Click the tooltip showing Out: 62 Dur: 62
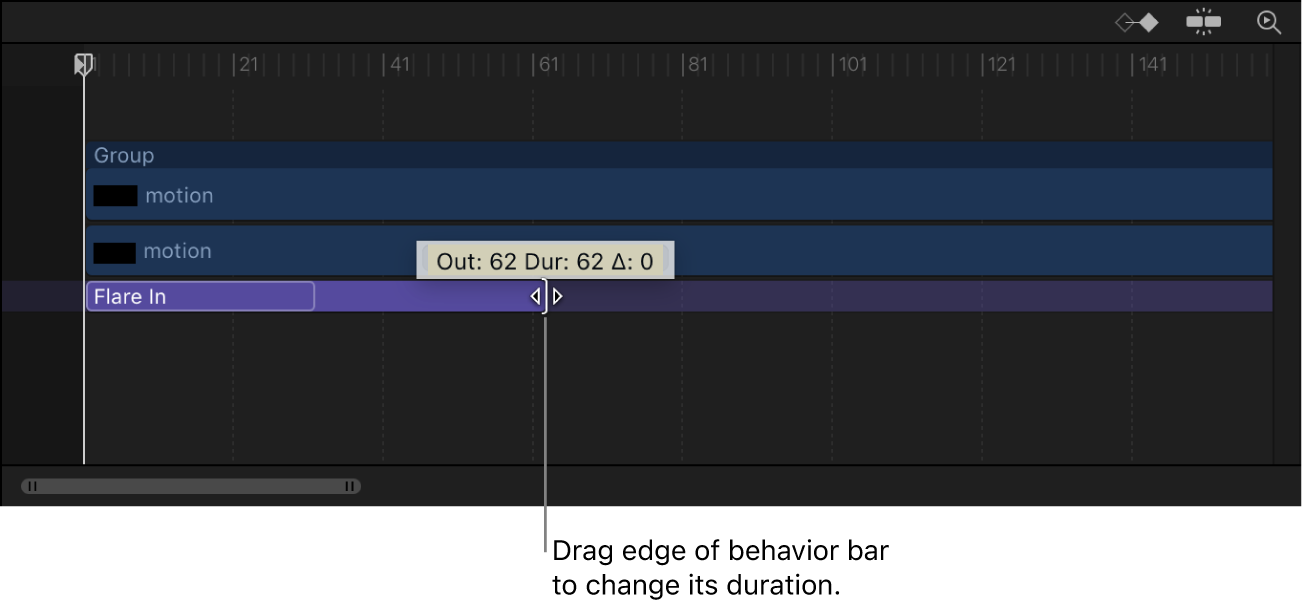 point(545,259)
